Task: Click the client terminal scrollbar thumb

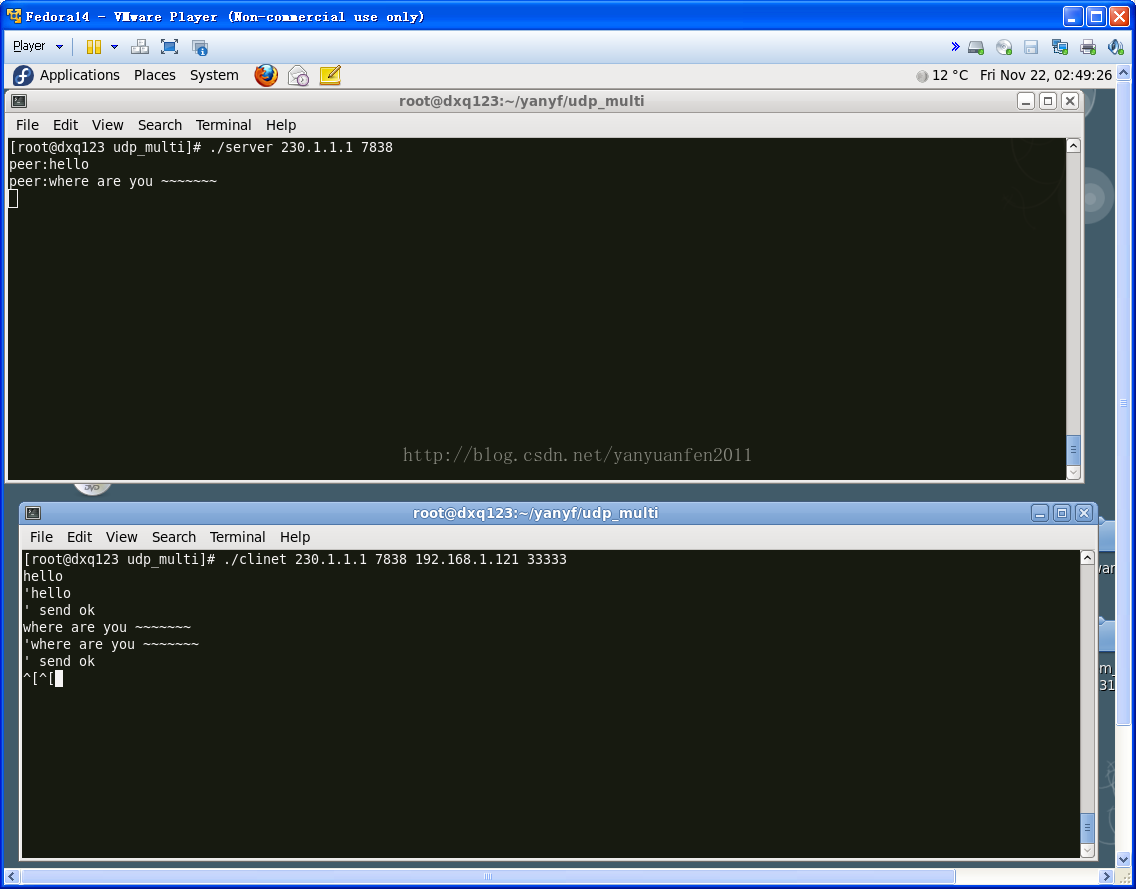Action: pos(1087,828)
